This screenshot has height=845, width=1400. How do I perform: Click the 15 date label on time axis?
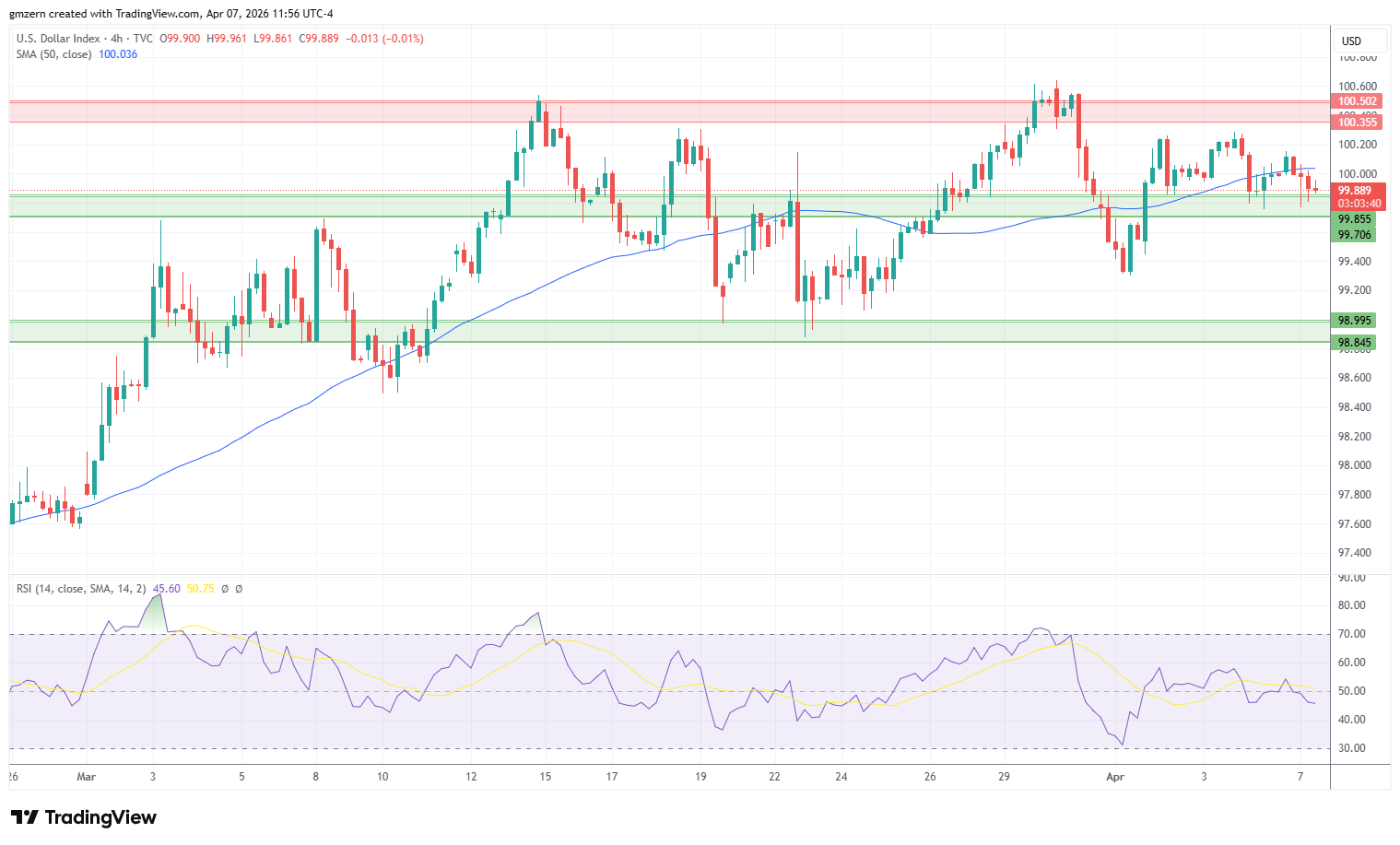pyautogui.click(x=546, y=777)
